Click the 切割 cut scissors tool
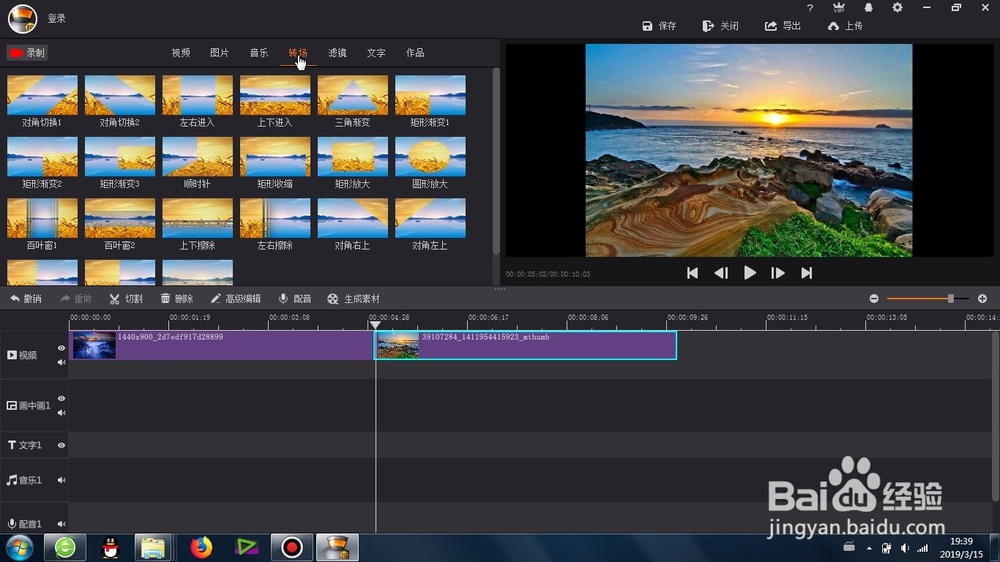 point(126,299)
